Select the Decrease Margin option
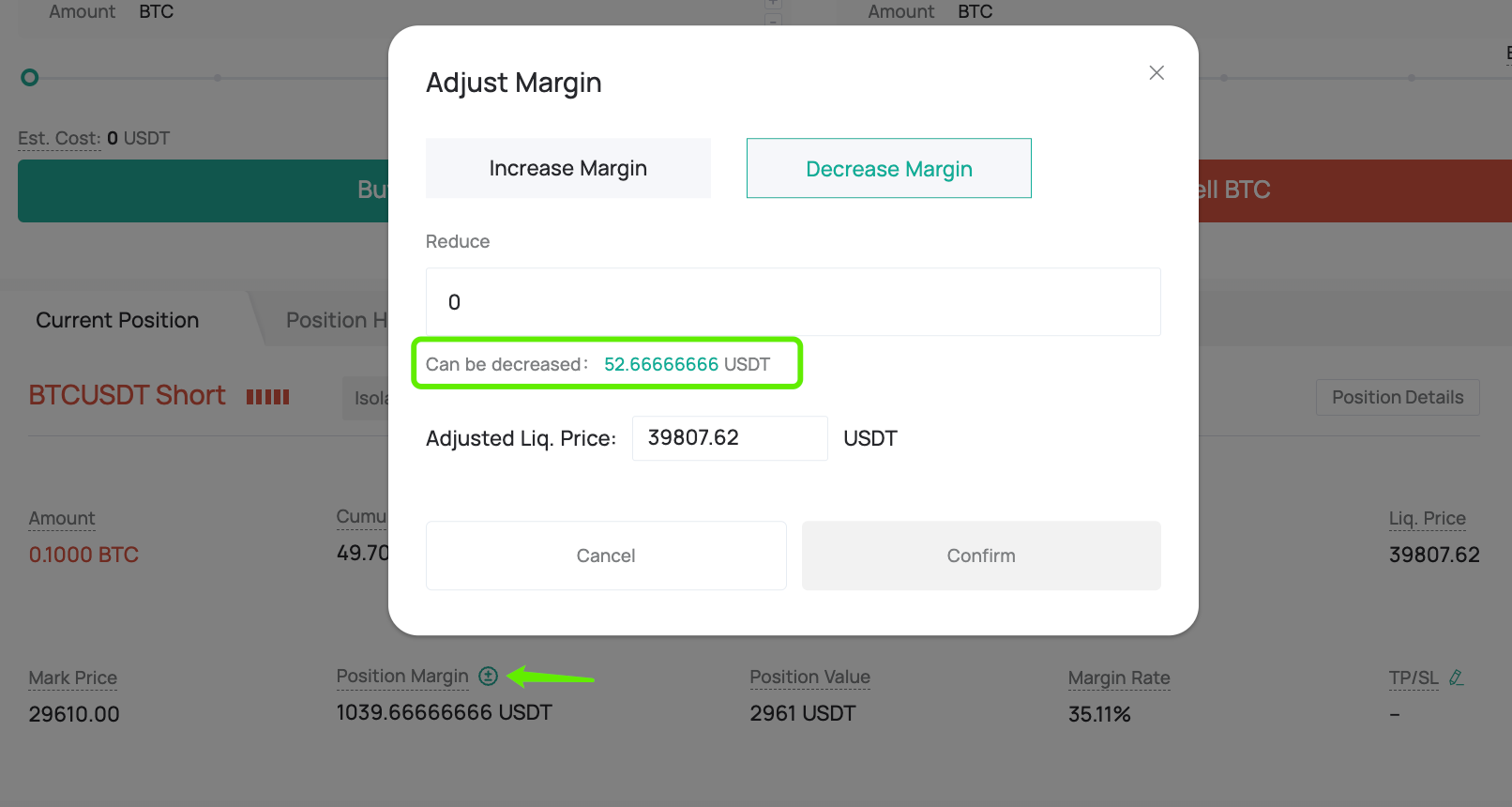This screenshot has width=1512, height=807. coord(889,168)
